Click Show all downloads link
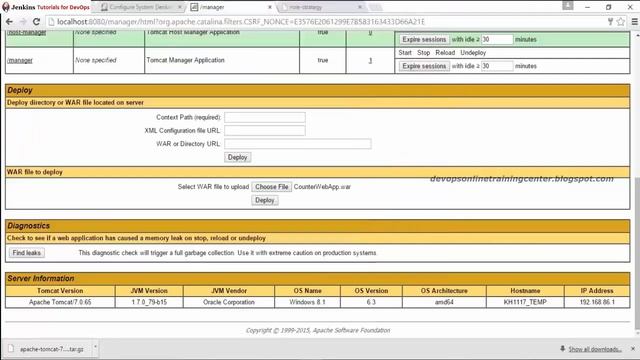This screenshot has height=360, width=640. point(595,349)
